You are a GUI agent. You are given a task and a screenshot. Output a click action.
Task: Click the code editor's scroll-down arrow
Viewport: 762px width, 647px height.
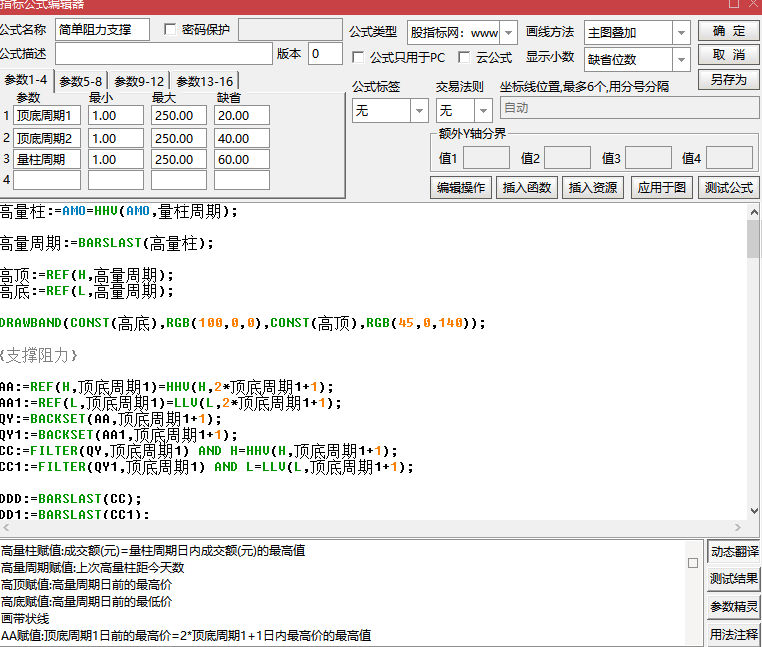pyautogui.click(x=754, y=511)
